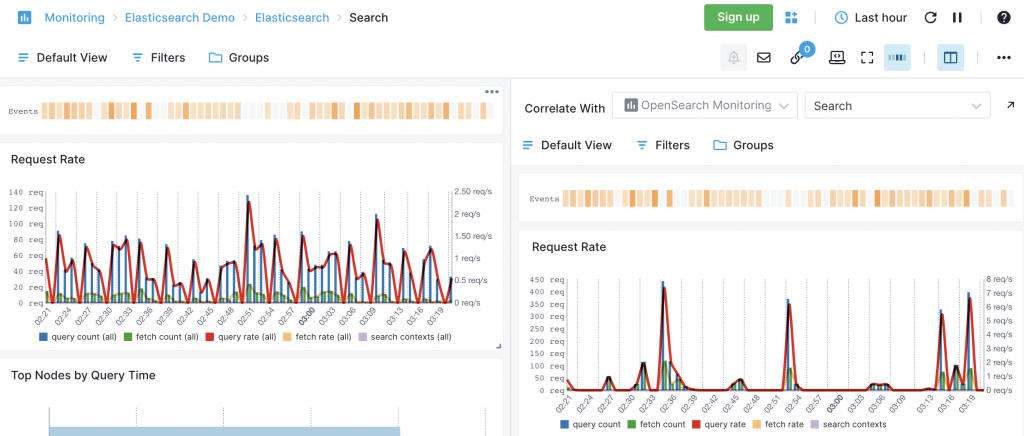Toggle the events timeline bar button

click(897, 57)
